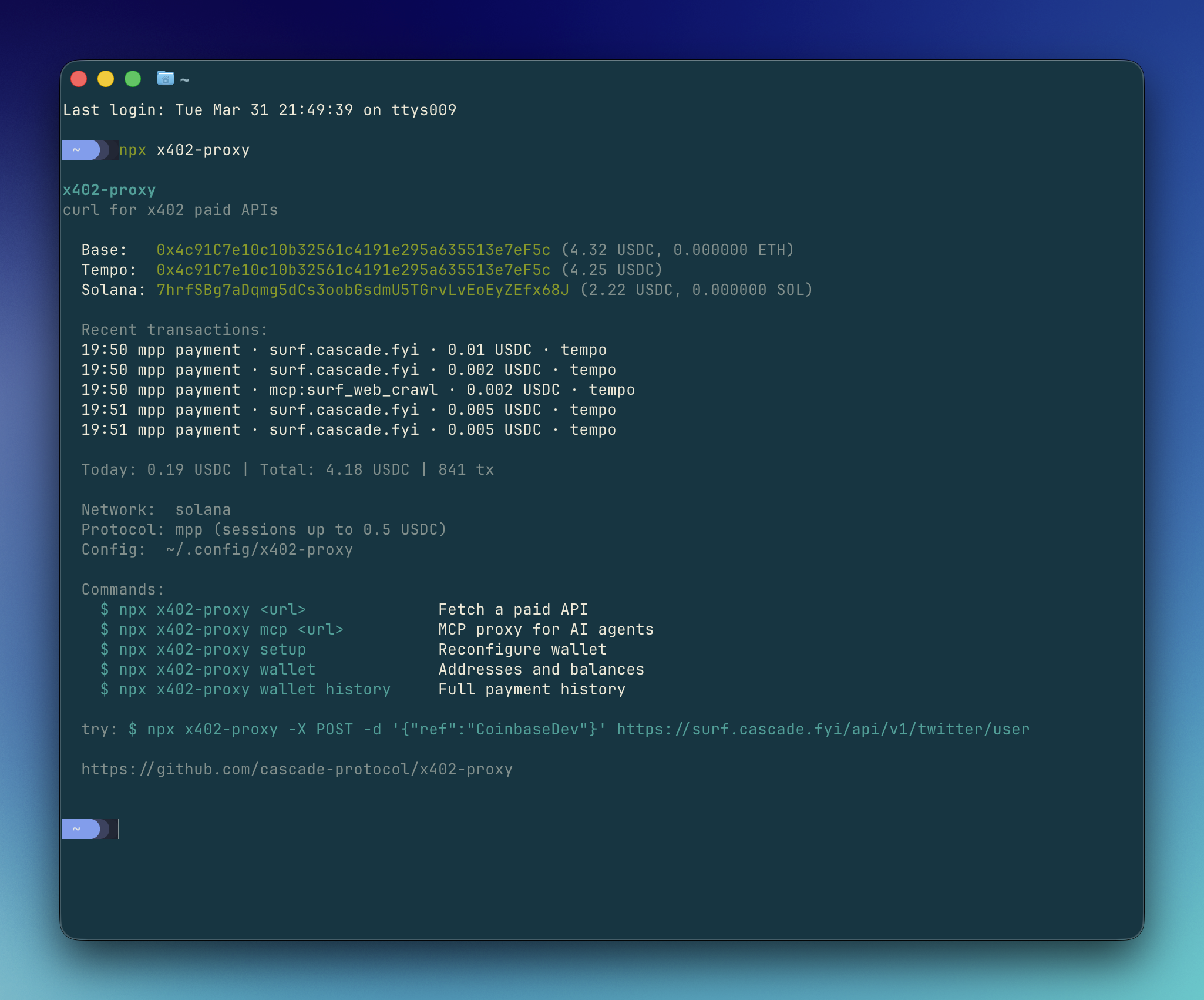Click the 'npx x402-proxy mcp <url>' command
This screenshot has width=1204, height=1000.
click(x=230, y=629)
